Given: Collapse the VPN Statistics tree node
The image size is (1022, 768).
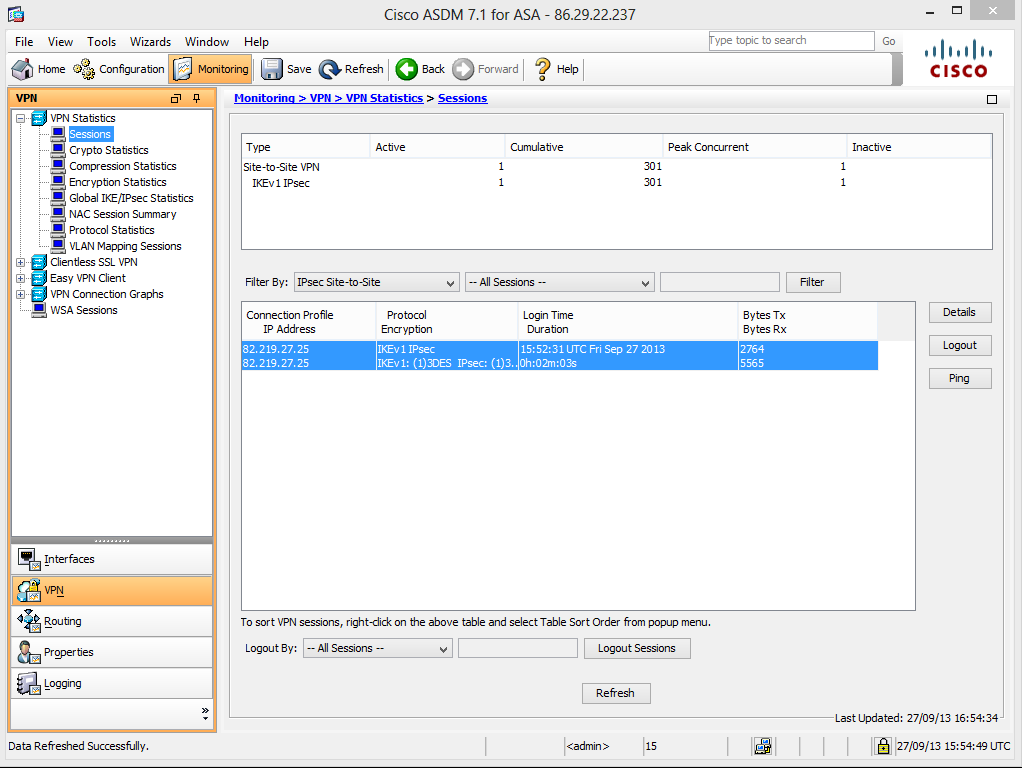Looking at the screenshot, I should [x=21, y=119].
